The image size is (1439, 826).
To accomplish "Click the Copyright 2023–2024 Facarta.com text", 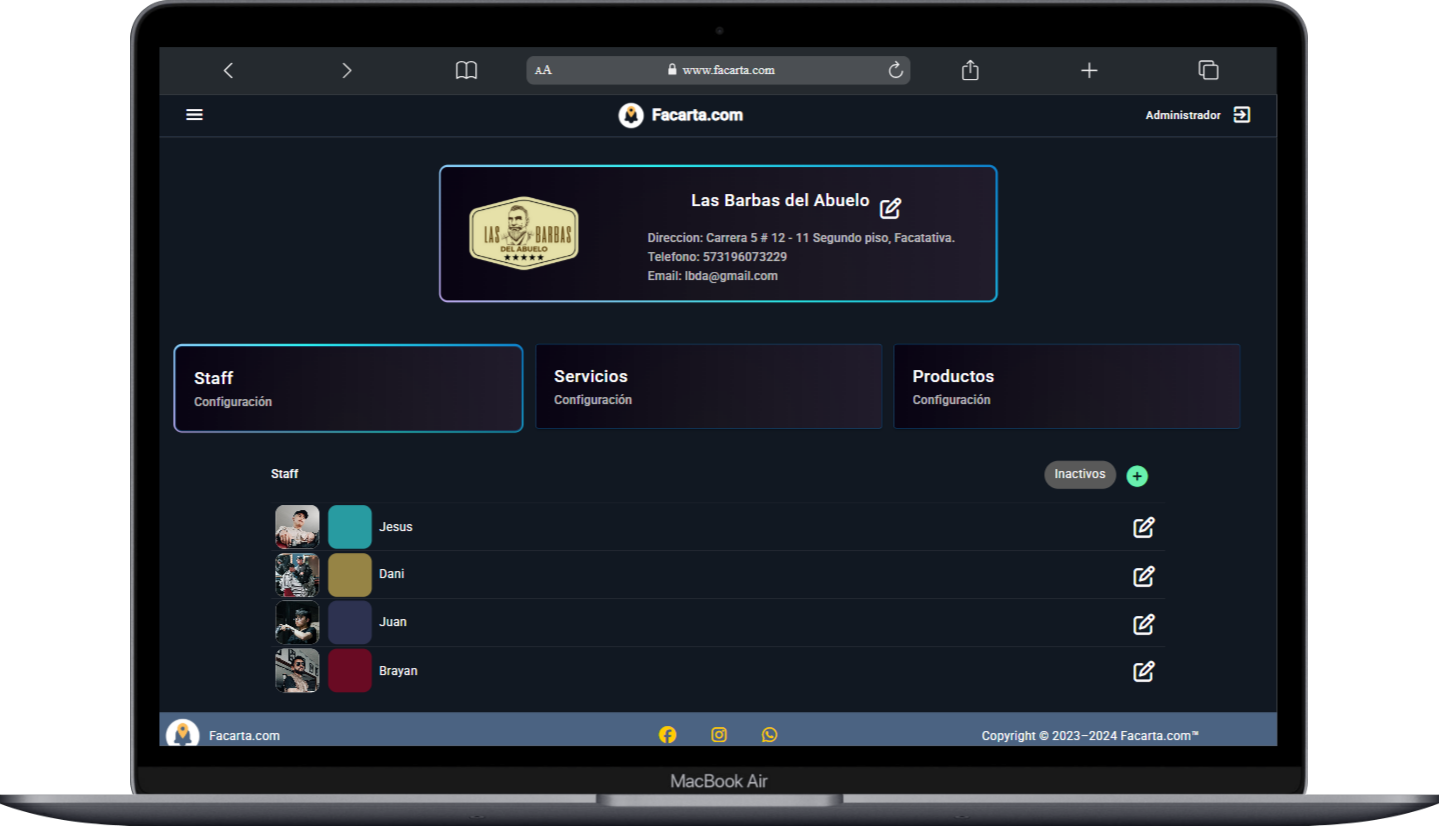I will (x=1090, y=736).
